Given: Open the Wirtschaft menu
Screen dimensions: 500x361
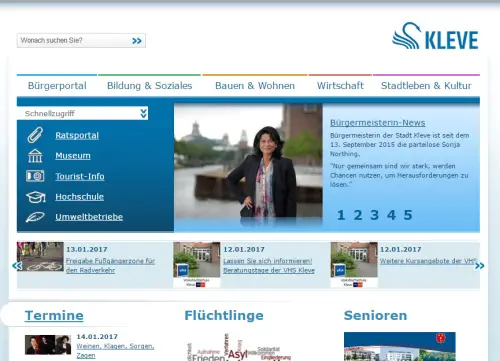Looking at the screenshot, I should click(340, 86).
